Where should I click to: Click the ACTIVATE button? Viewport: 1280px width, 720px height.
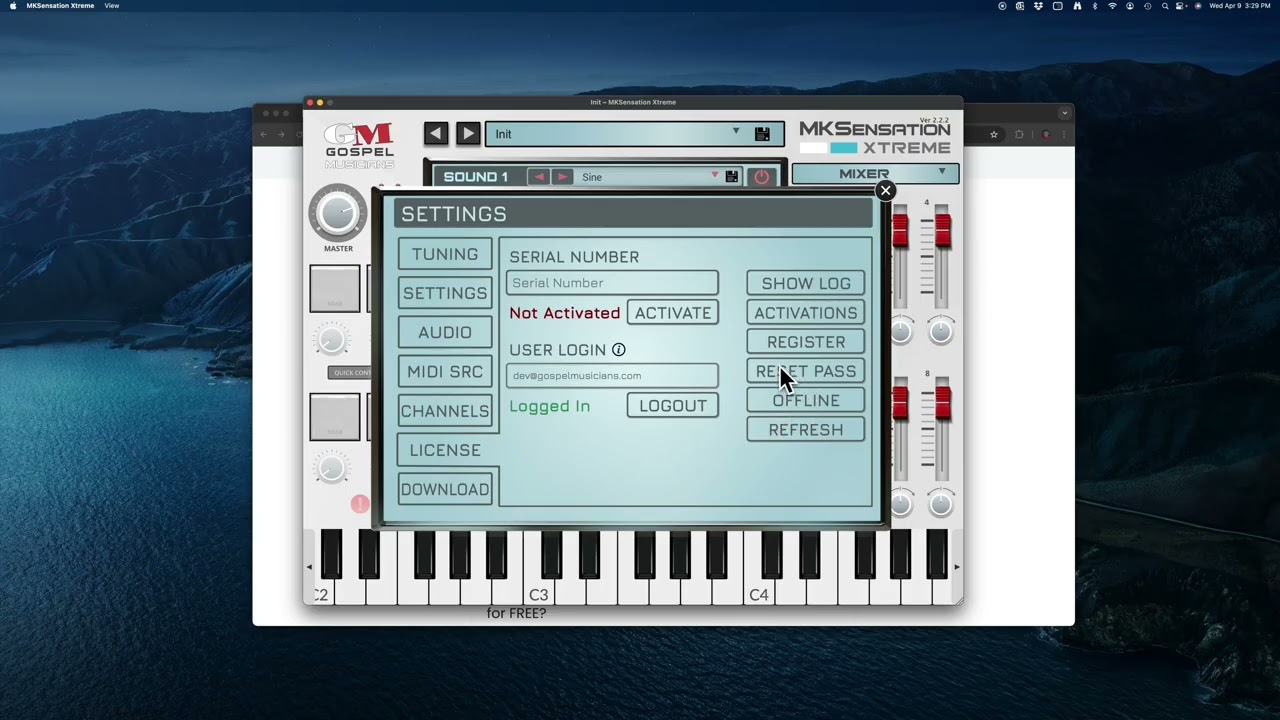point(673,313)
